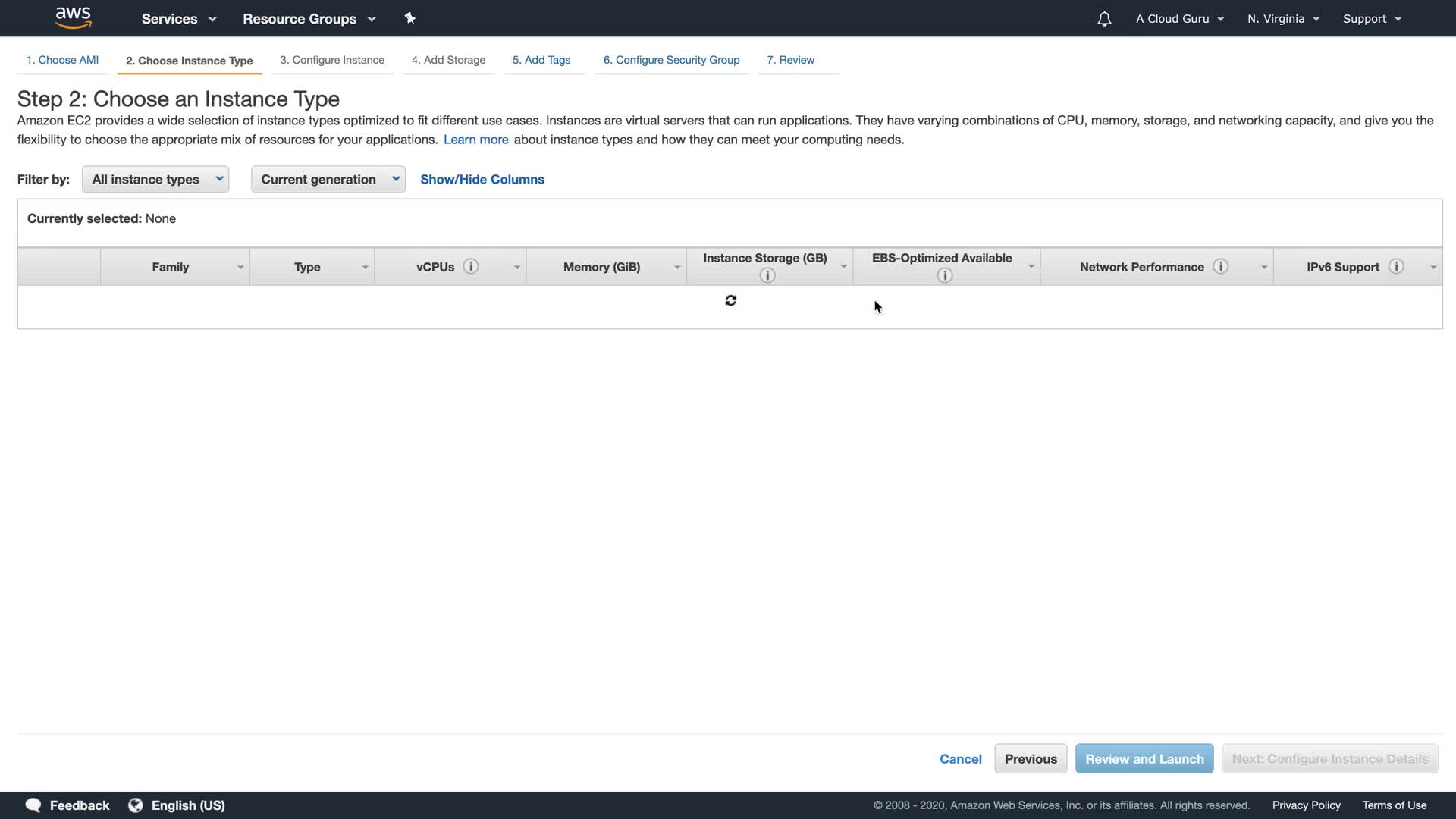Click the EBS-Optimized Available info icon

pyautogui.click(x=944, y=275)
